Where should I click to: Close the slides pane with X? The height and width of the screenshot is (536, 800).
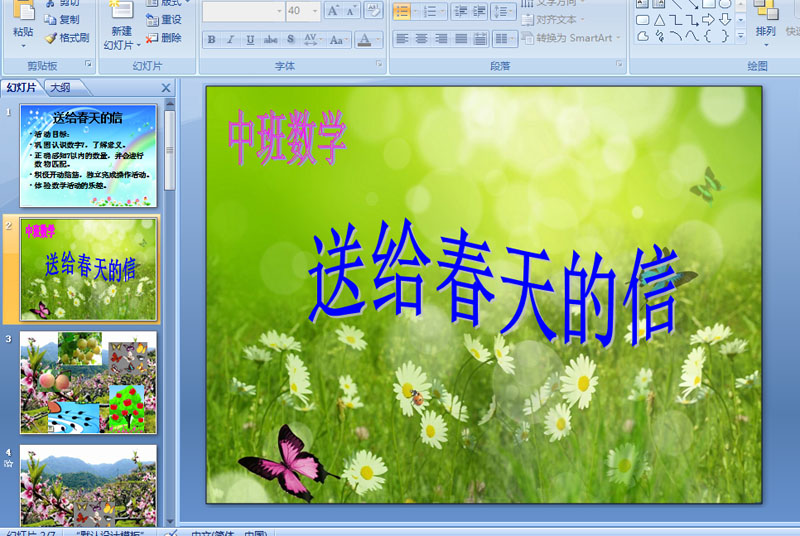click(166, 88)
